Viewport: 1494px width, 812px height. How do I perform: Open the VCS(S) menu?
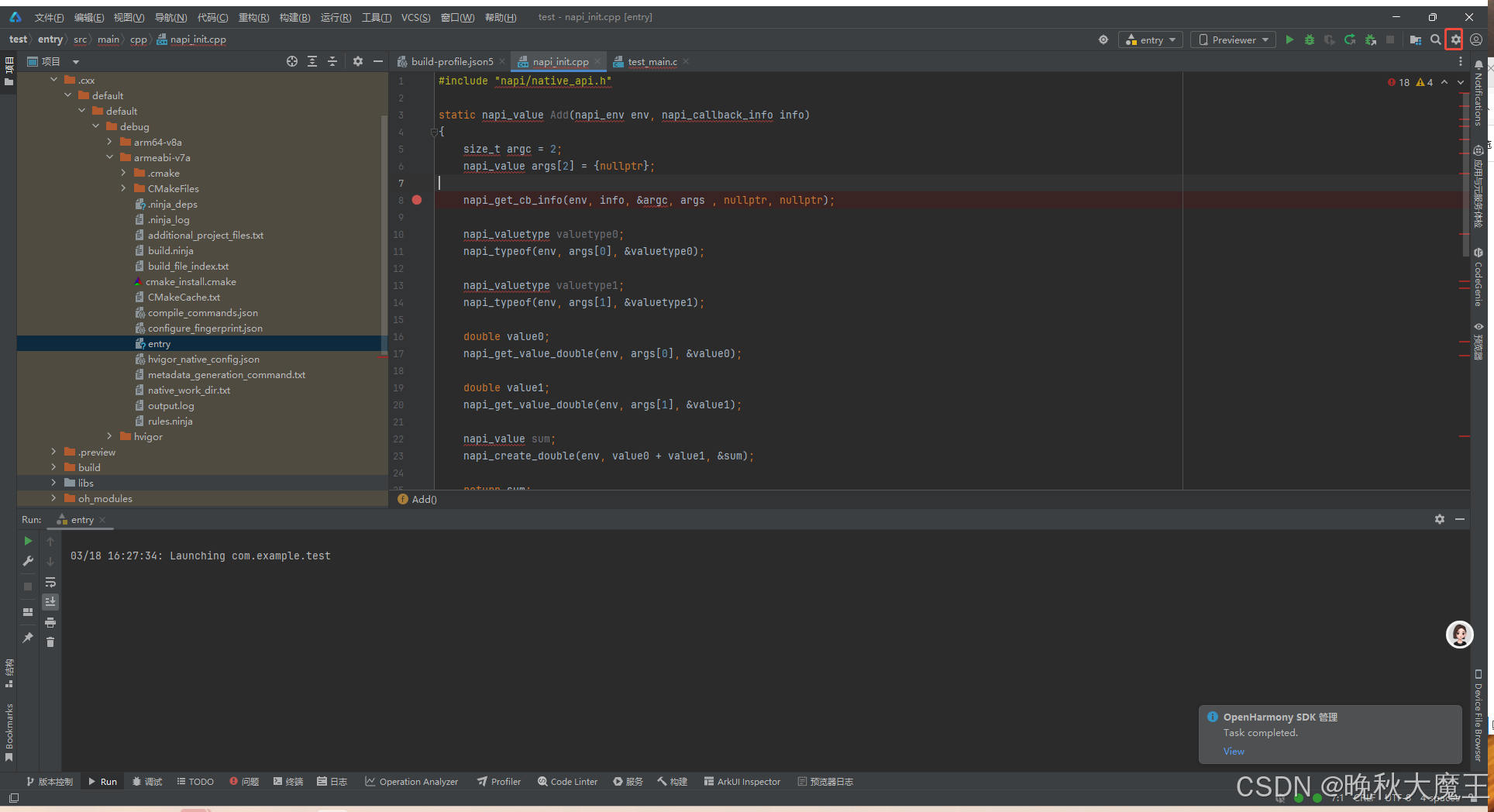pyautogui.click(x=415, y=17)
